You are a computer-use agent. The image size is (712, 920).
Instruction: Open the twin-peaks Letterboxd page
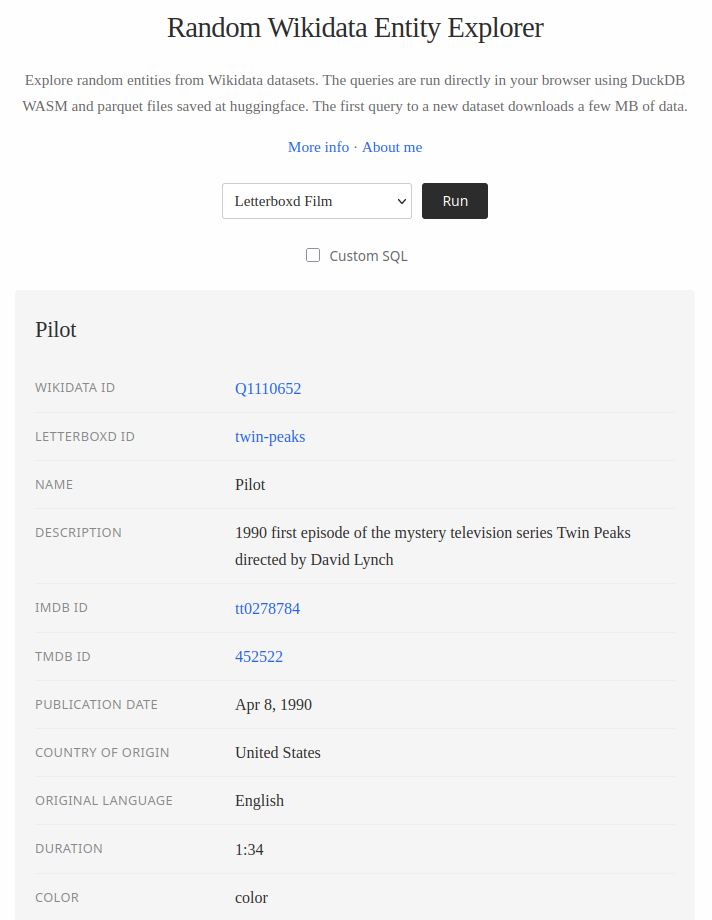(270, 436)
